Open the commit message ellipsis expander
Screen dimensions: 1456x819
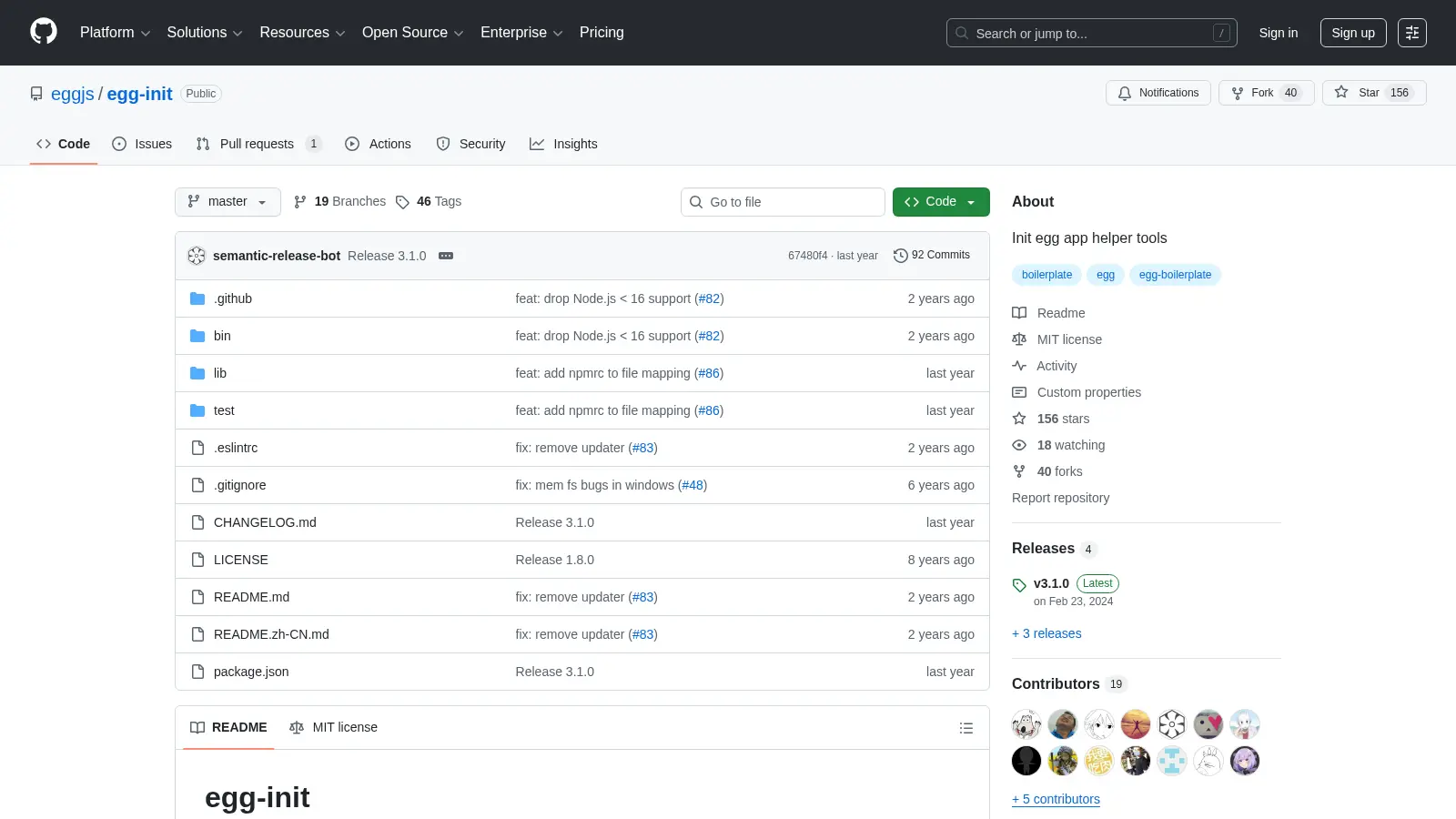(x=446, y=256)
